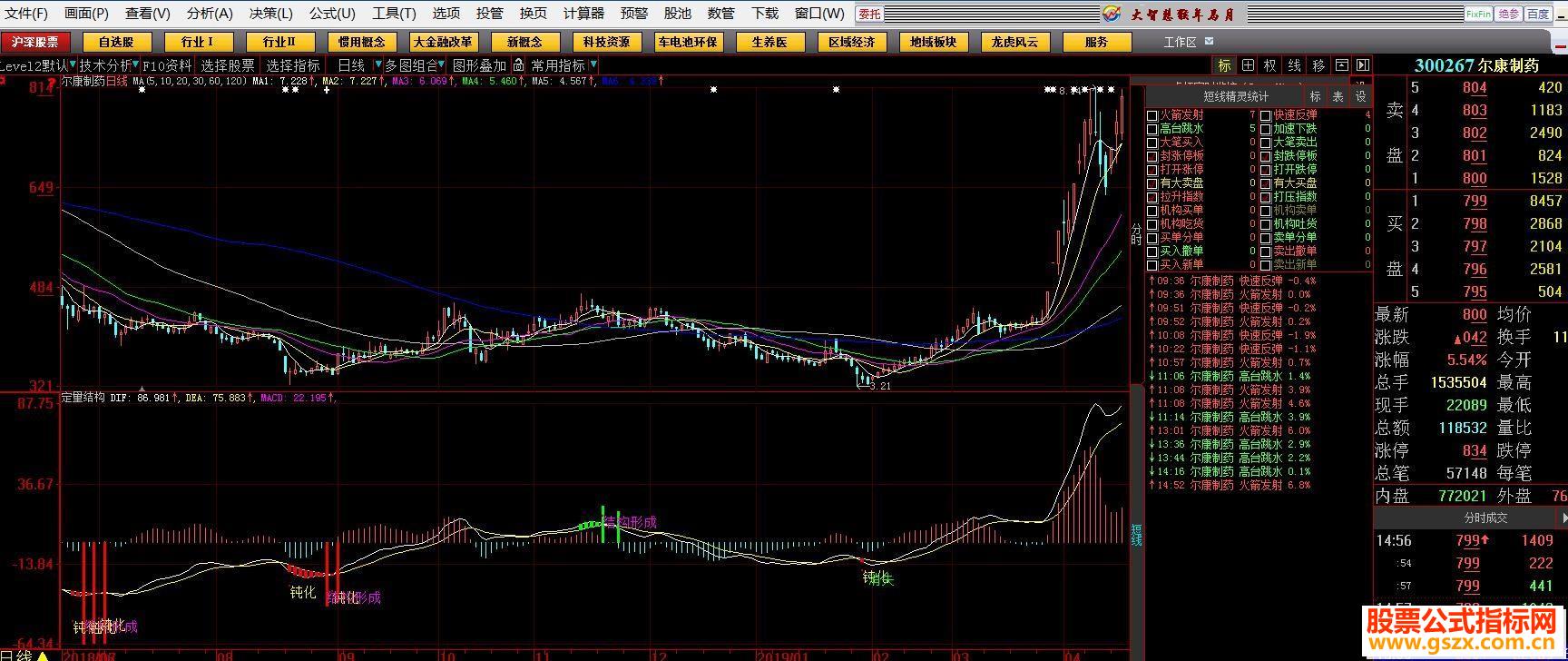This screenshot has width=1568, height=661.
Task: Click the 权 adjustment icon
Action: coord(1270,65)
